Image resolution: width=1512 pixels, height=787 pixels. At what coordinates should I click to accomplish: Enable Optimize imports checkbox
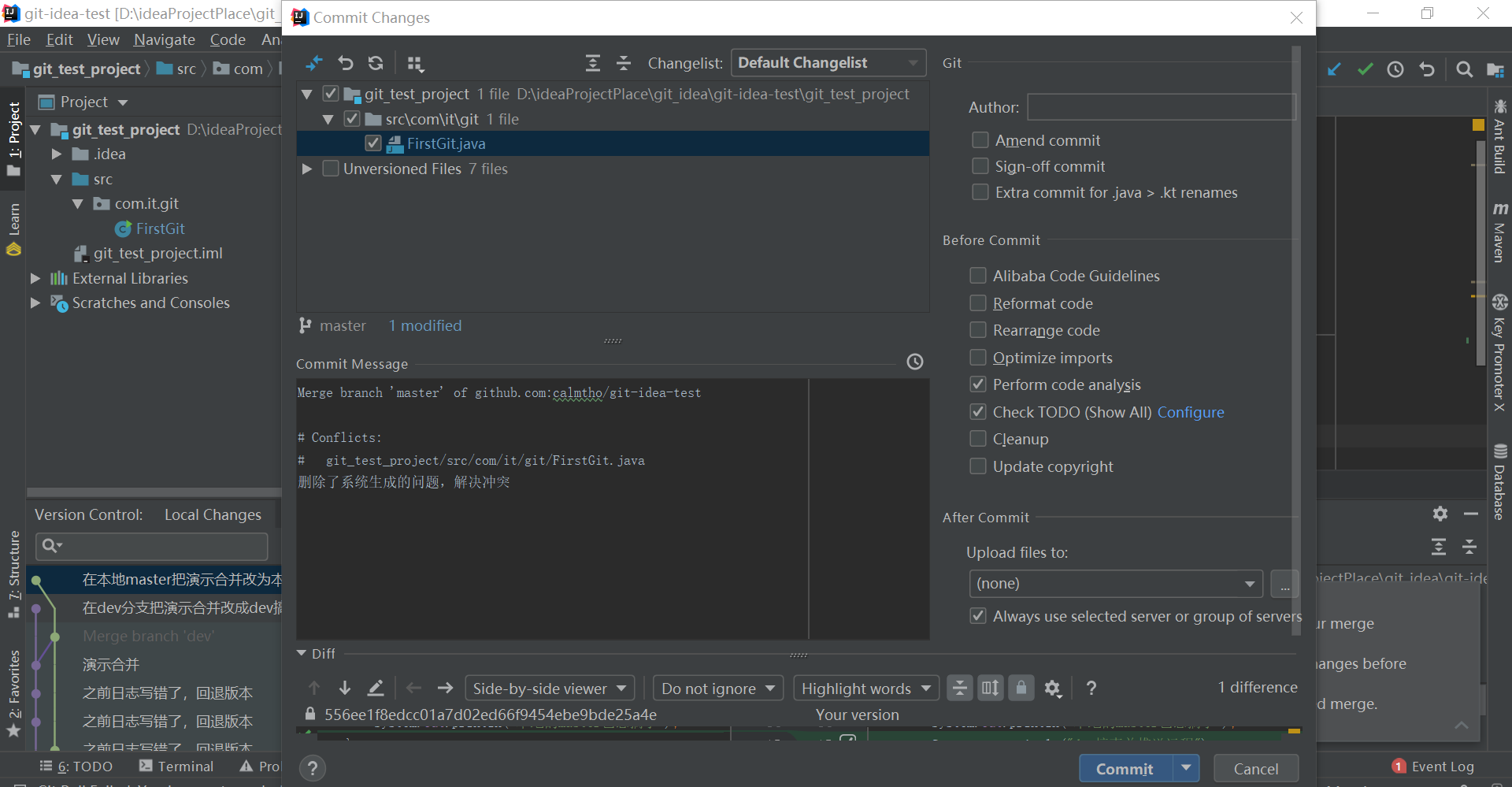pos(978,358)
